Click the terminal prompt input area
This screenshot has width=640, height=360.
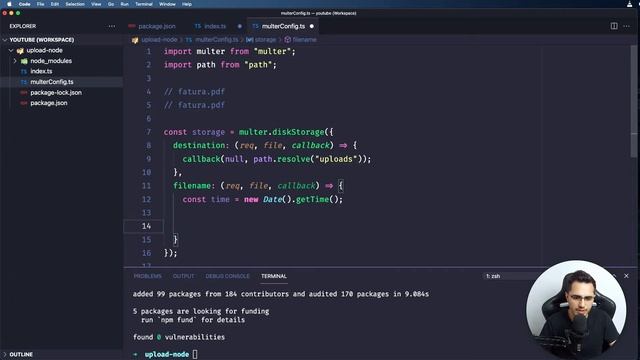(195, 354)
